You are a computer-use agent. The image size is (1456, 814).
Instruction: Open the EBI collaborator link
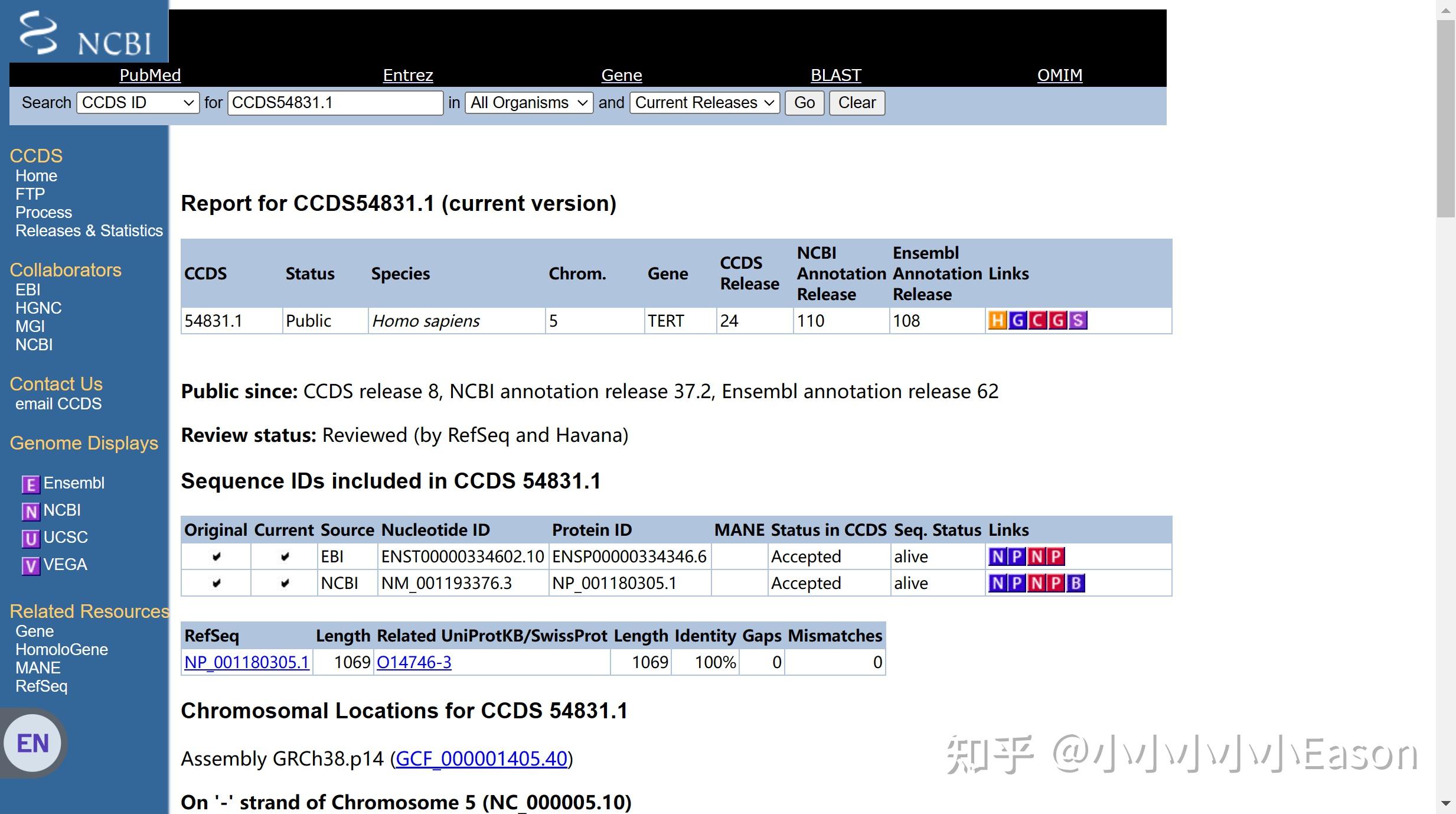28,290
